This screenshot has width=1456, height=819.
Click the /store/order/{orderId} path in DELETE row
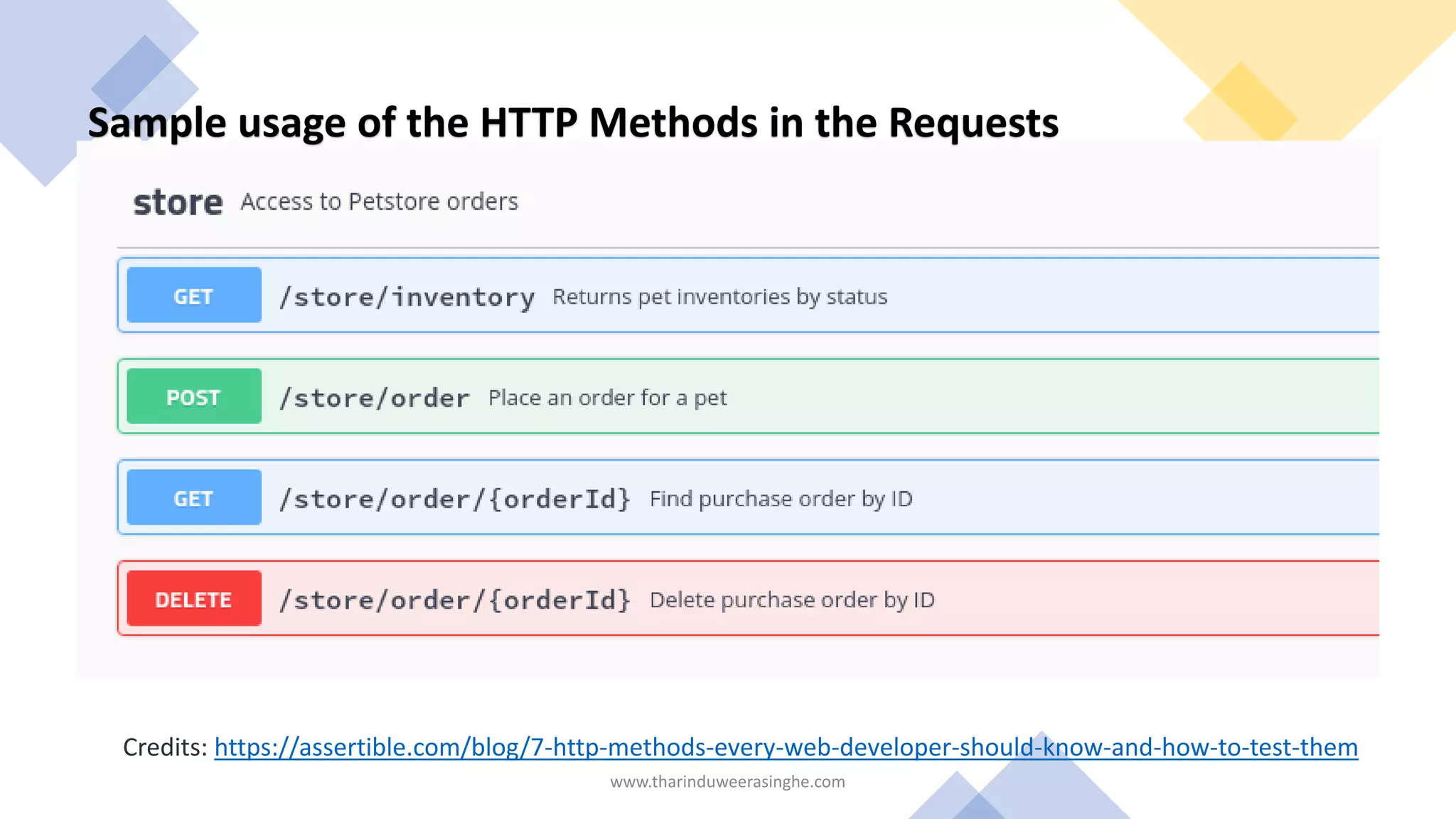455,599
